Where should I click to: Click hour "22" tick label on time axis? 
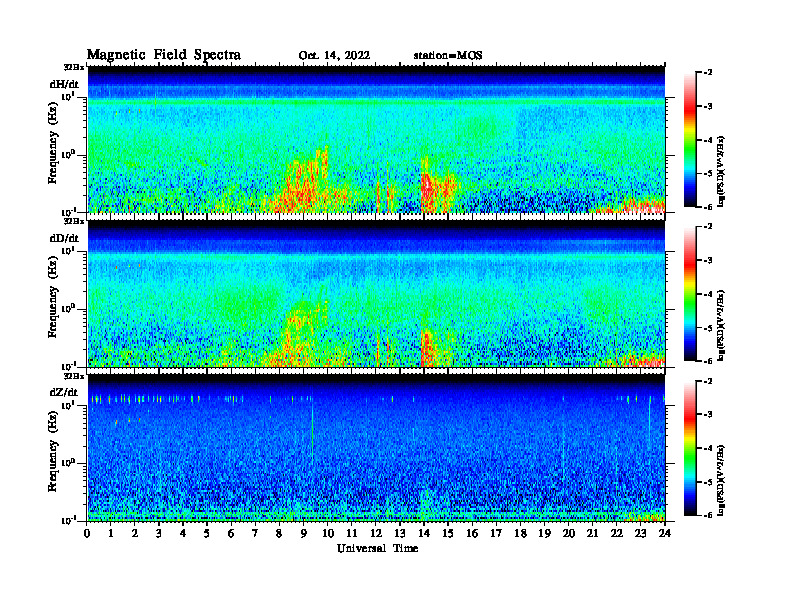[x=617, y=533]
